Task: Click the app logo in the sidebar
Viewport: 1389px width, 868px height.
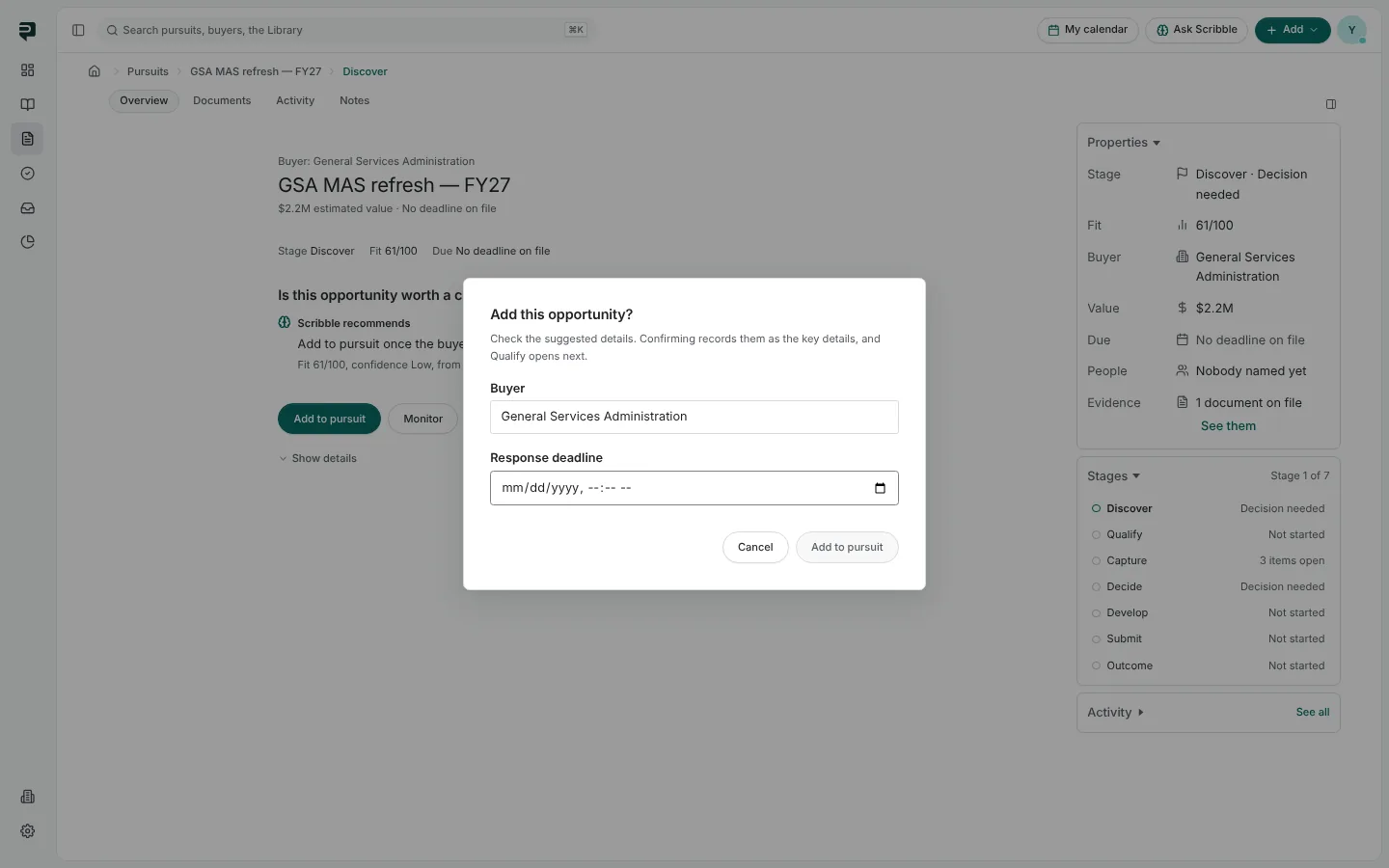Action: point(27,31)
